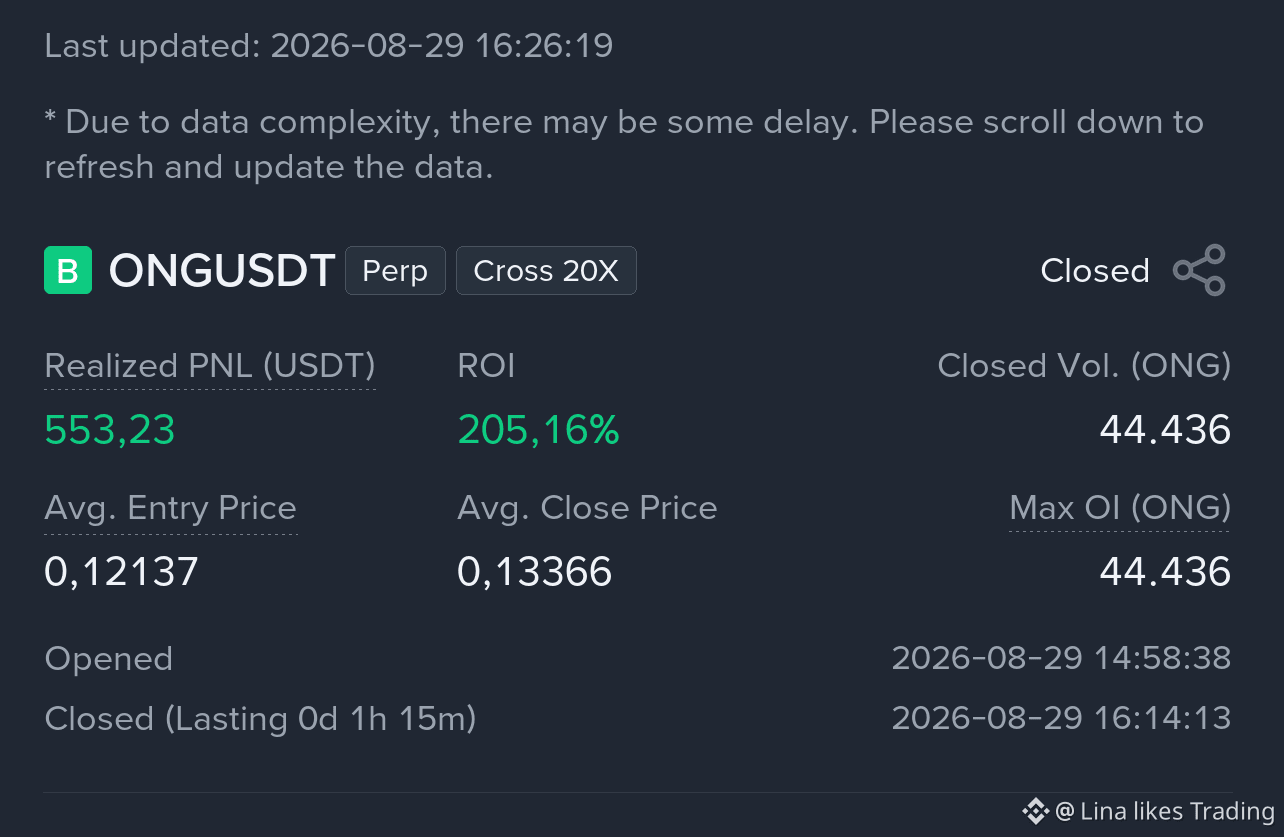Click the Binance logo in watermark

point(1035,810)
